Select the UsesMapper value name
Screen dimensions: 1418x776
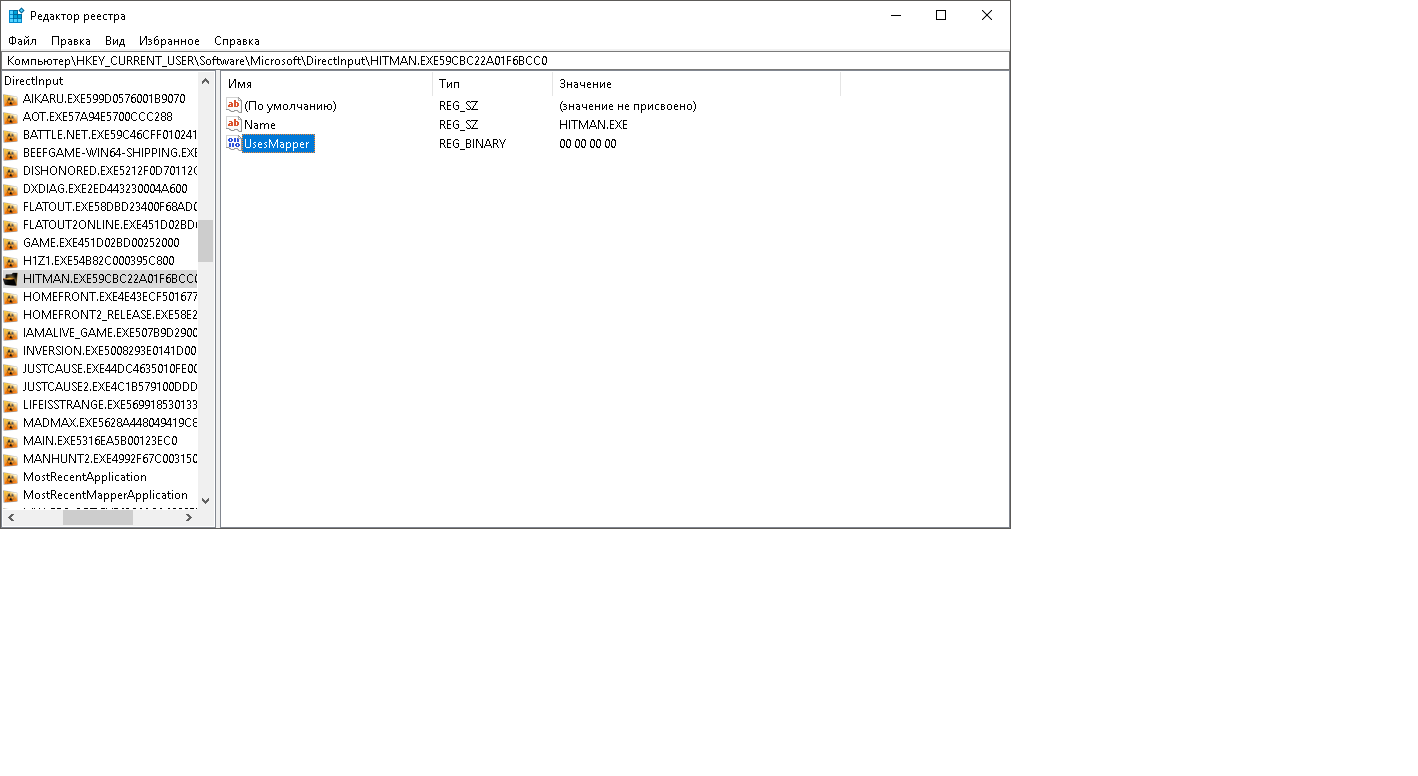277,144
